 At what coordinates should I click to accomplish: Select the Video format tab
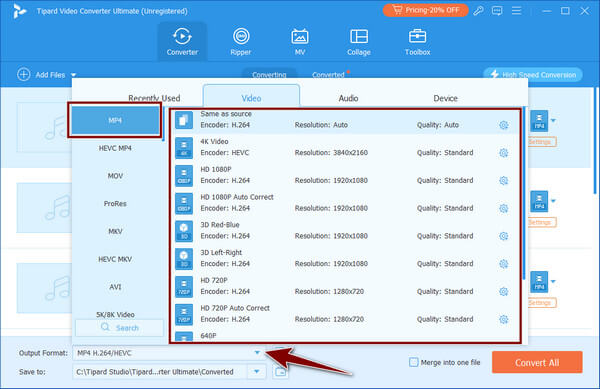coord(251,97)
